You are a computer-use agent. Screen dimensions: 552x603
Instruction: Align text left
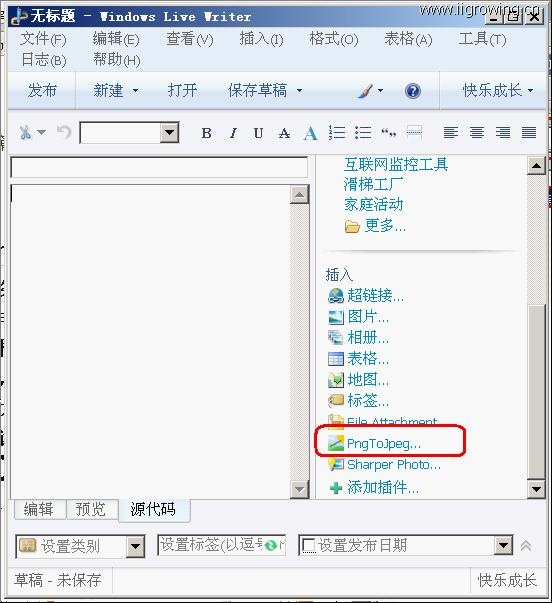click(x=451, y=132)
